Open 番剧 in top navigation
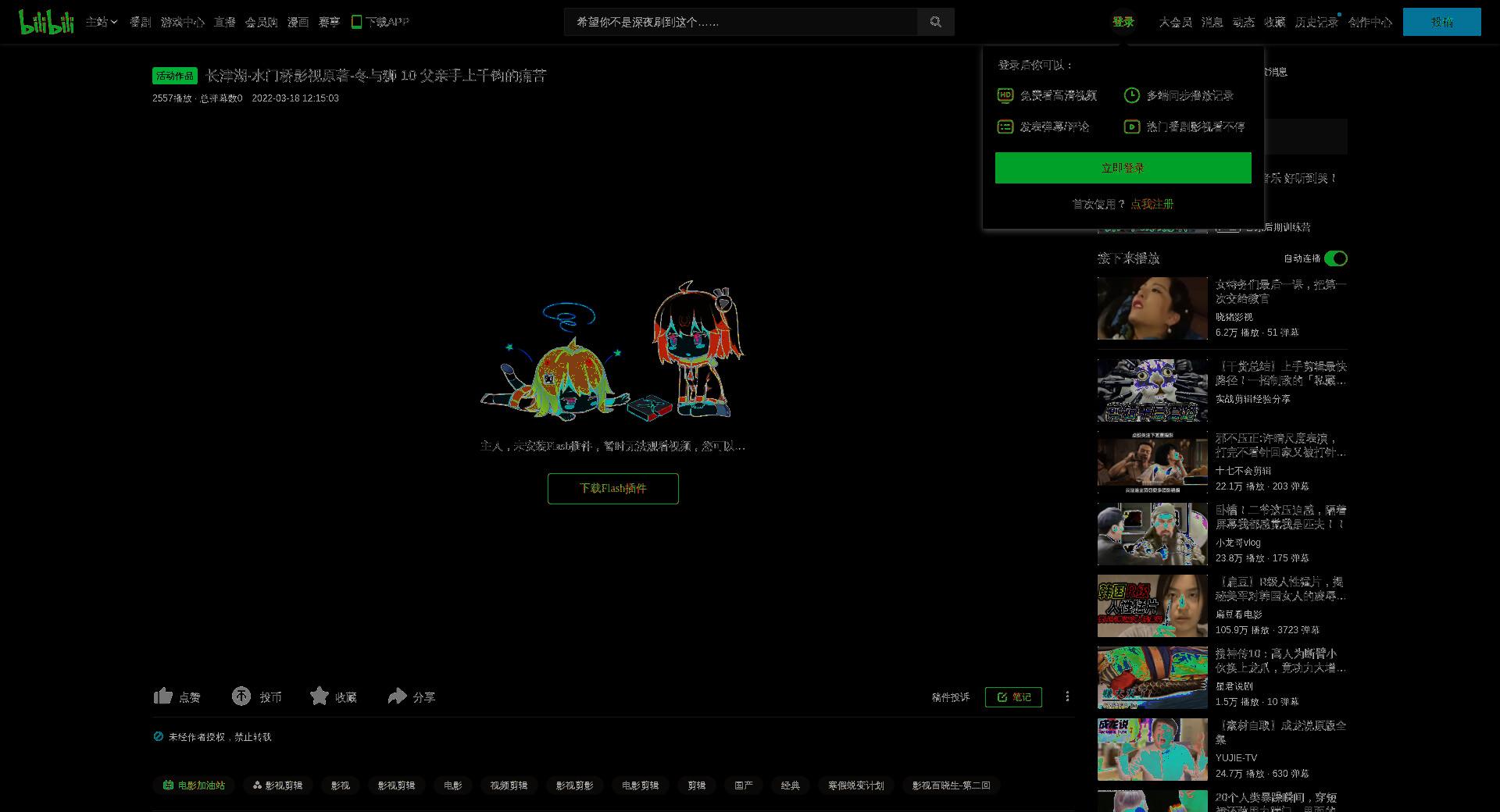This screenshot has height=812, width=1500. (x=141, y=22)
